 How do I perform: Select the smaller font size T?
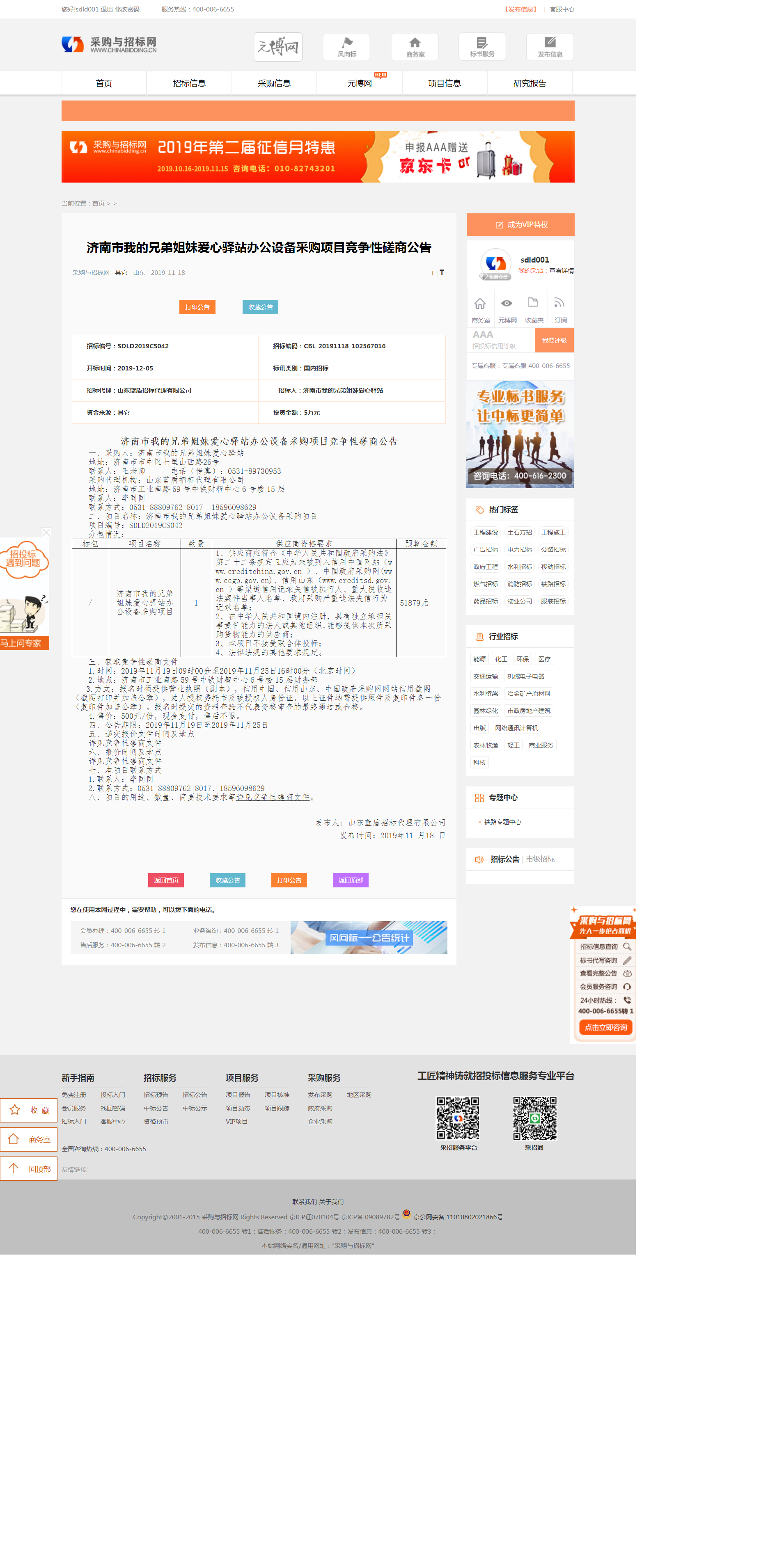point(433,273)
